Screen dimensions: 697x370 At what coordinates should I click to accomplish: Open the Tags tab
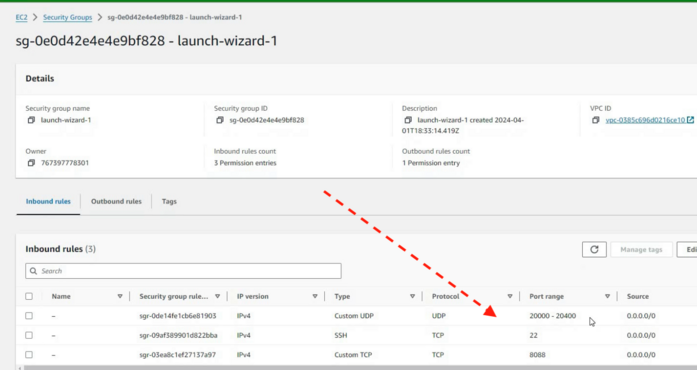point(169,201)
